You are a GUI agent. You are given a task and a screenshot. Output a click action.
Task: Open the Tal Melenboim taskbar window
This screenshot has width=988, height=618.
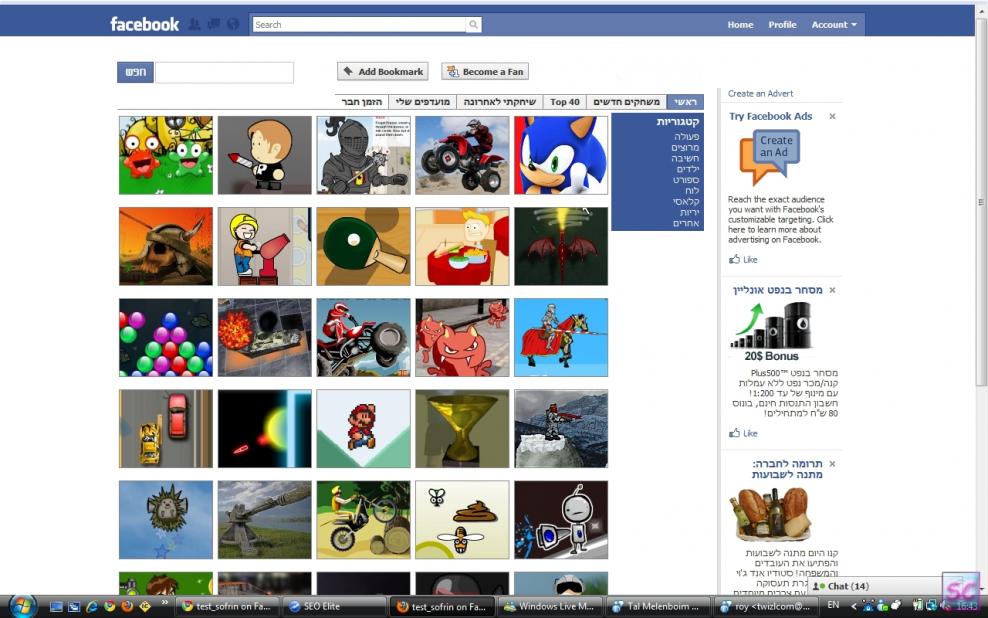(660, 607)
